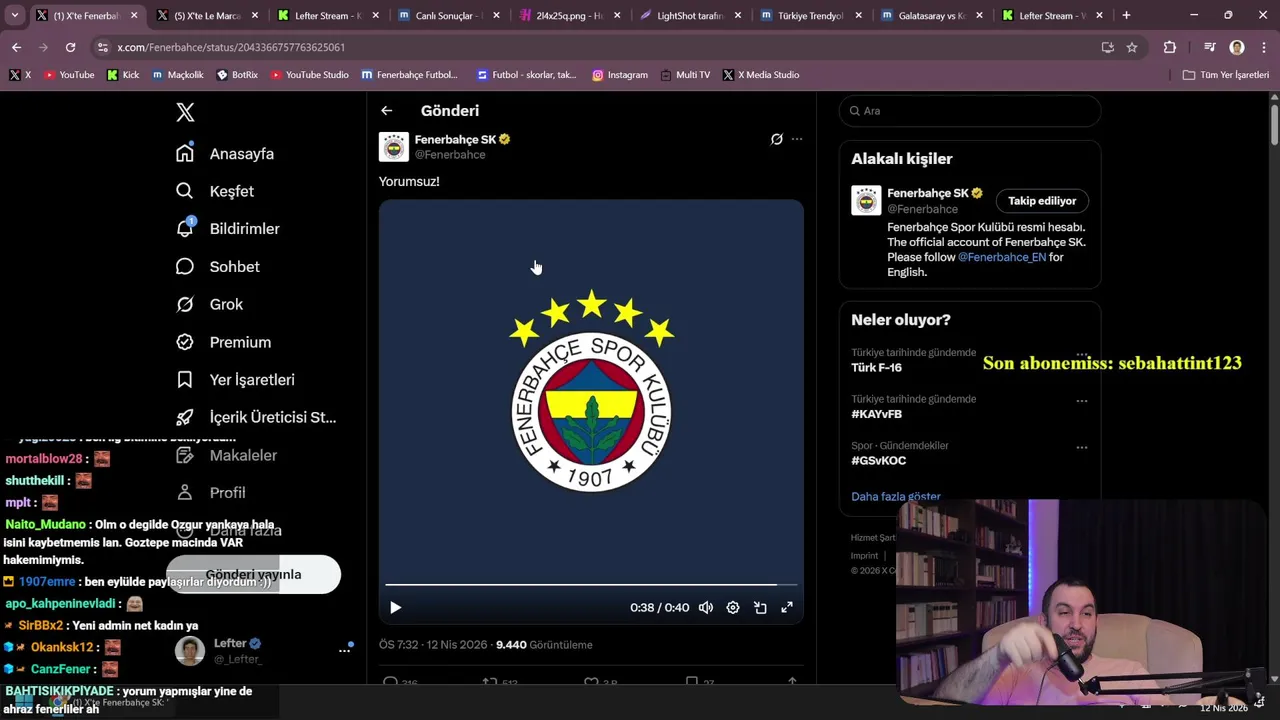
Task: Click the address bar URL
Action: 231,47
